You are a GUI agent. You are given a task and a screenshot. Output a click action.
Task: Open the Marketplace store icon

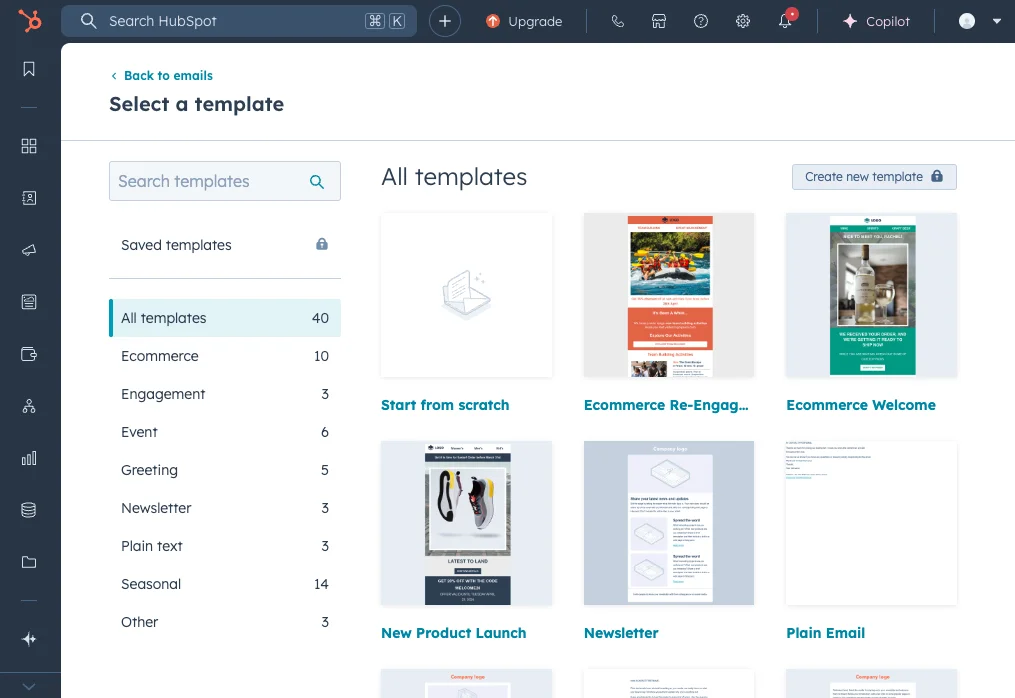click(x=659, y=21)
